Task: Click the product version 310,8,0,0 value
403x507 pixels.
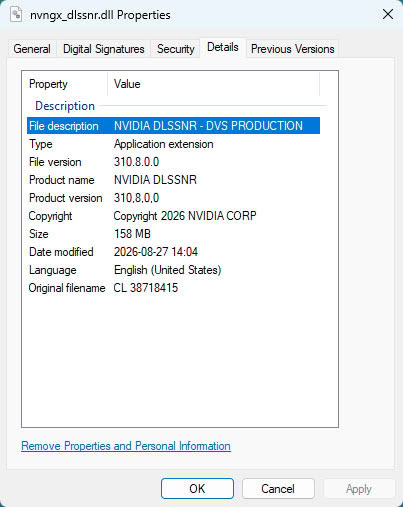Action: click(x=136, y=198)
